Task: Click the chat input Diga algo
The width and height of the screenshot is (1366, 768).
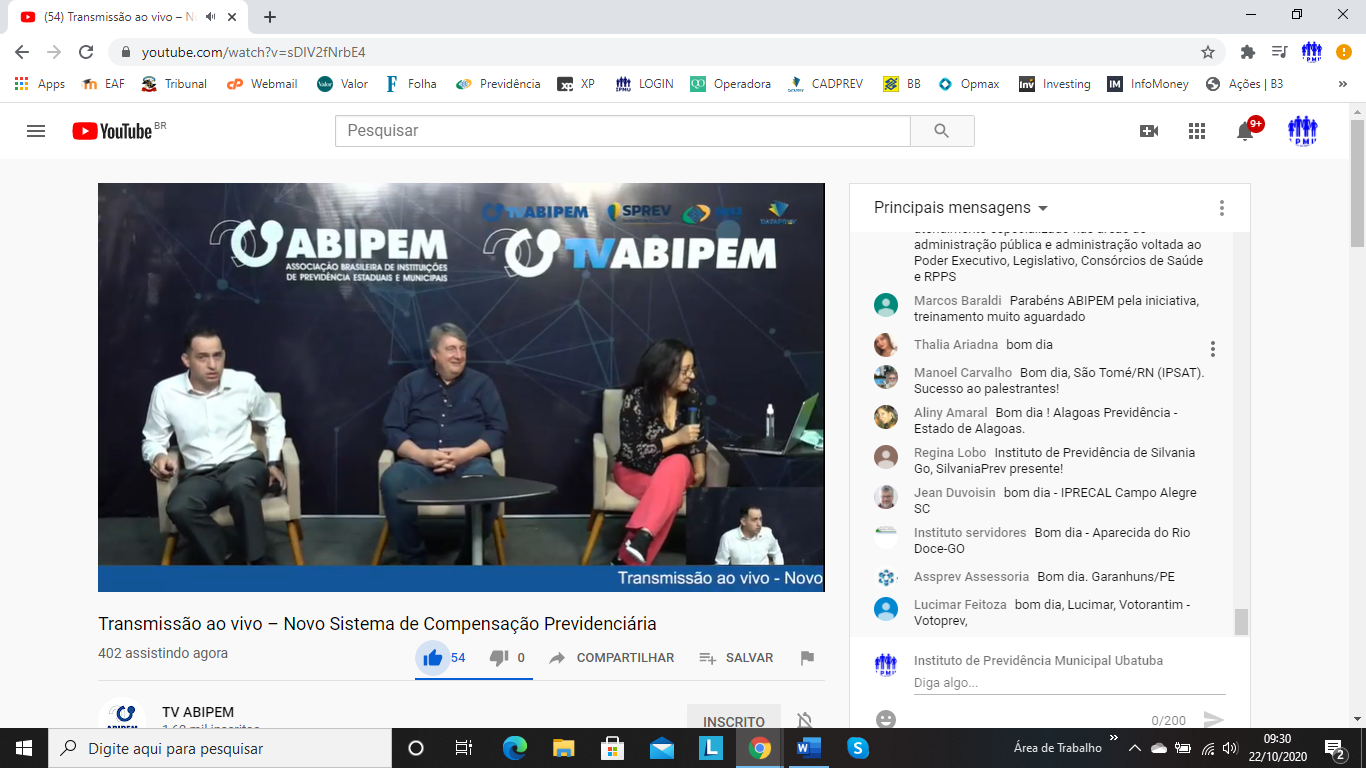Action: pyautogui.click(x=1069, y=683)
